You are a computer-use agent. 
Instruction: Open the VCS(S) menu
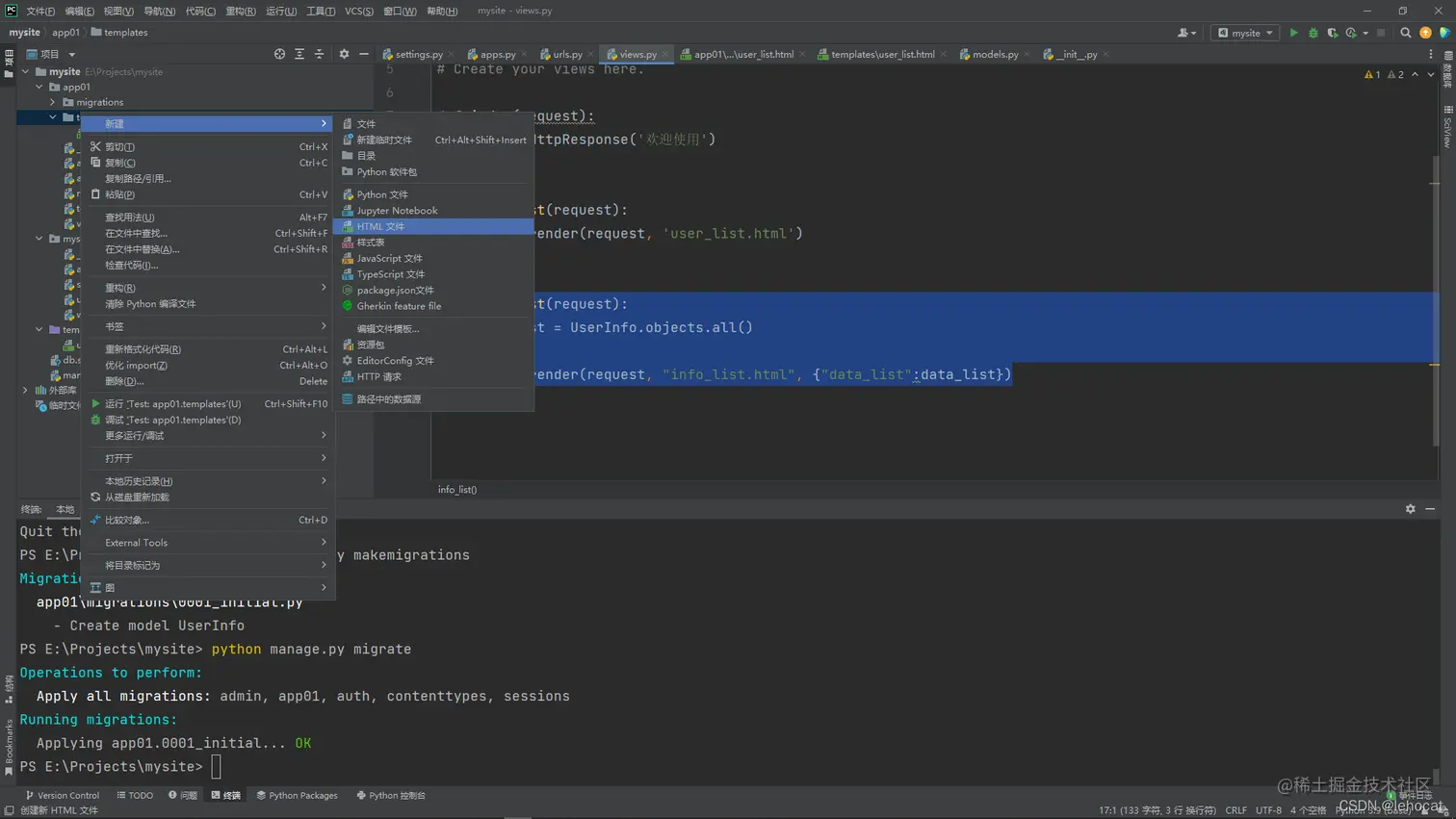pyautogui.click(x=359, y=11)
